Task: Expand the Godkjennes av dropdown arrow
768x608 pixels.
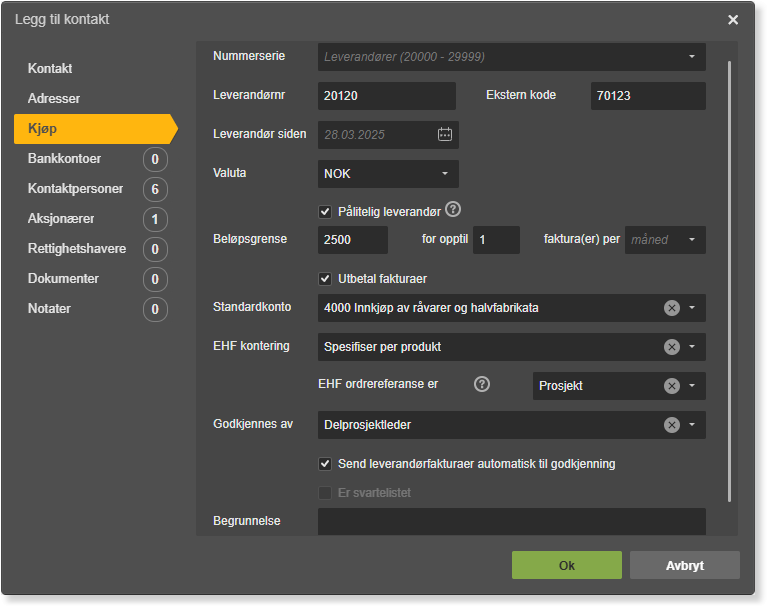Action: [692, 425]
